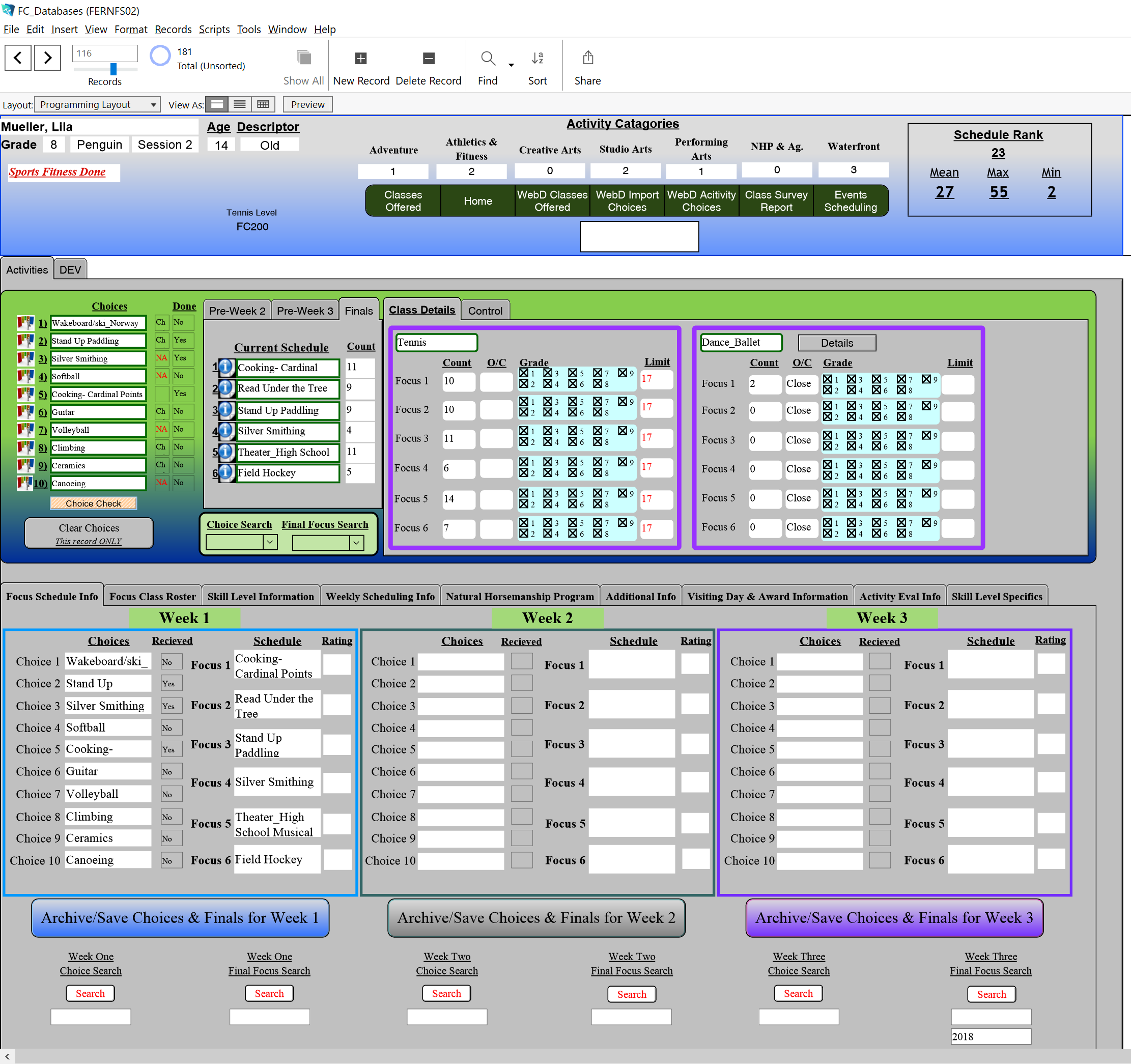Go to the next record arrow
The image size is (1131, 1064).
pyautogui.click(x=47, y=58)
